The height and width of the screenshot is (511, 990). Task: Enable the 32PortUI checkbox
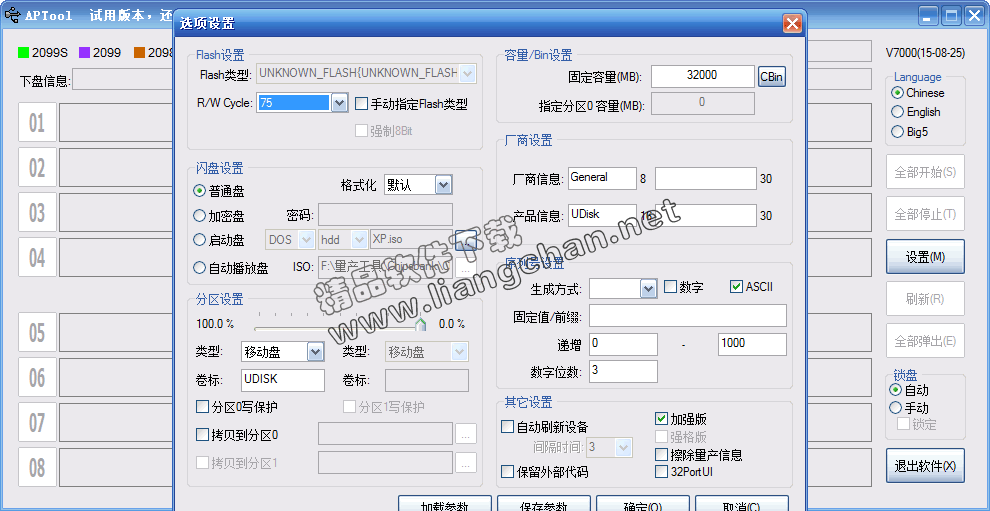[x=661, y=471]
